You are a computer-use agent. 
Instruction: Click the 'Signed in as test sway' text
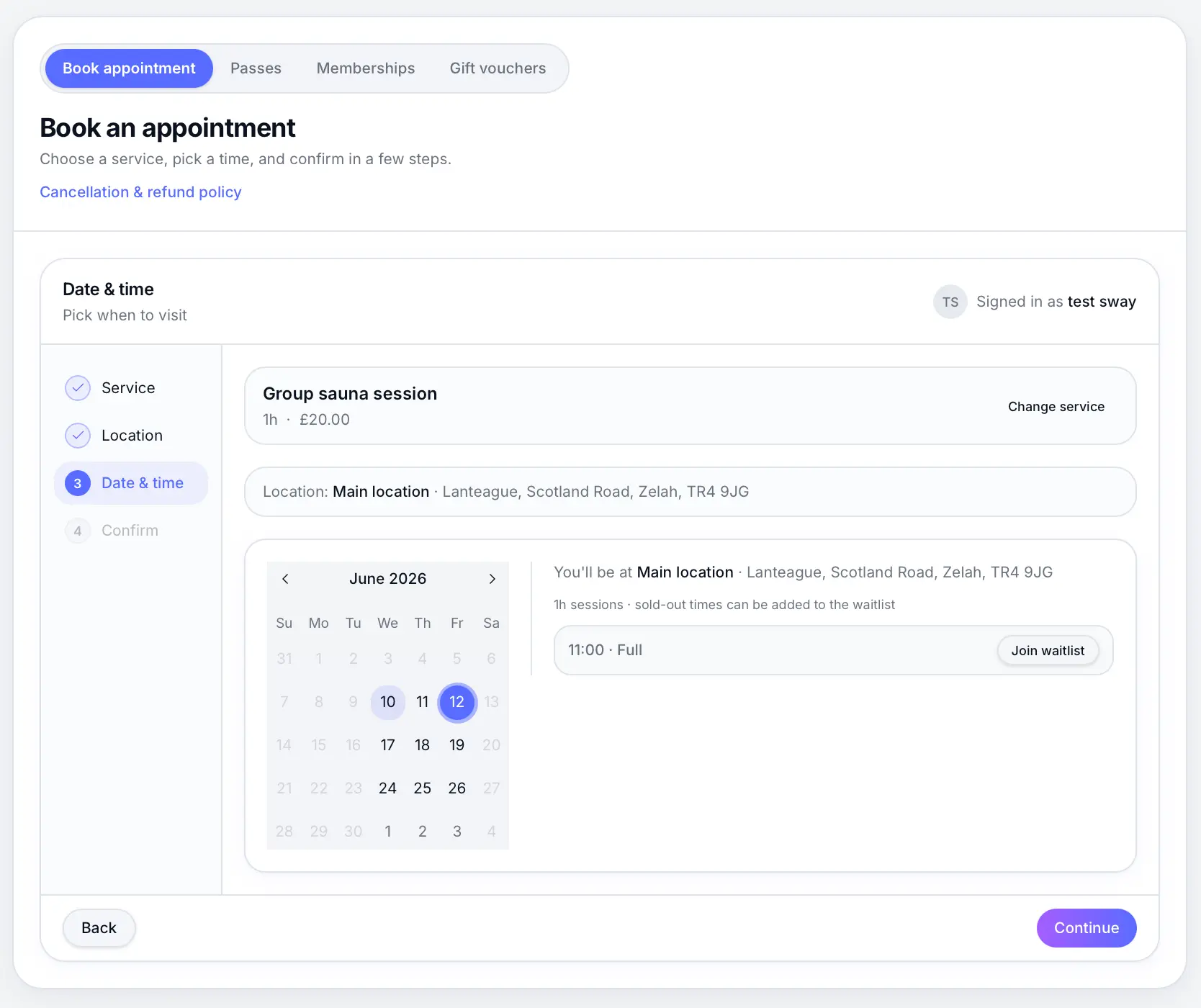click(x=1056, y=302)
